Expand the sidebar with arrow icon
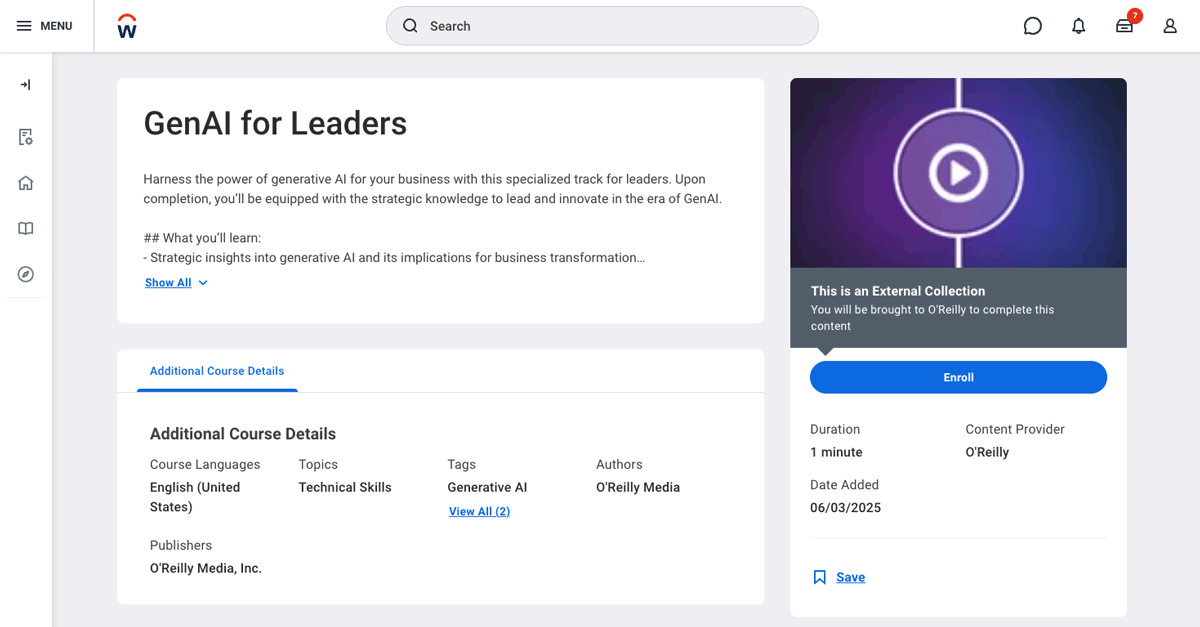The width and height of the screenshot is (1200, 627). click(26, 85)
